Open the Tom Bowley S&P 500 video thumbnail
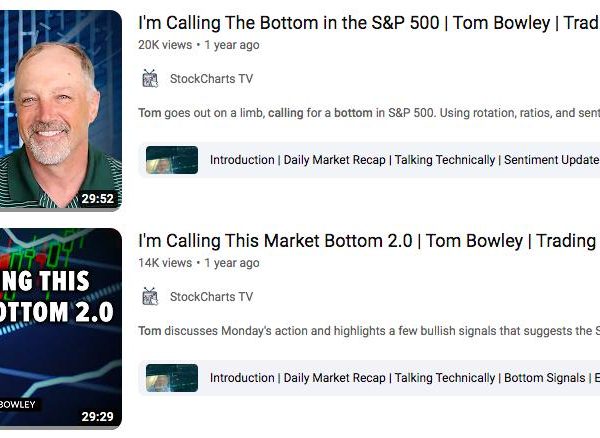The width and height of the screenshot is (600, 438). pyautogui.click(x=61, y=110)
